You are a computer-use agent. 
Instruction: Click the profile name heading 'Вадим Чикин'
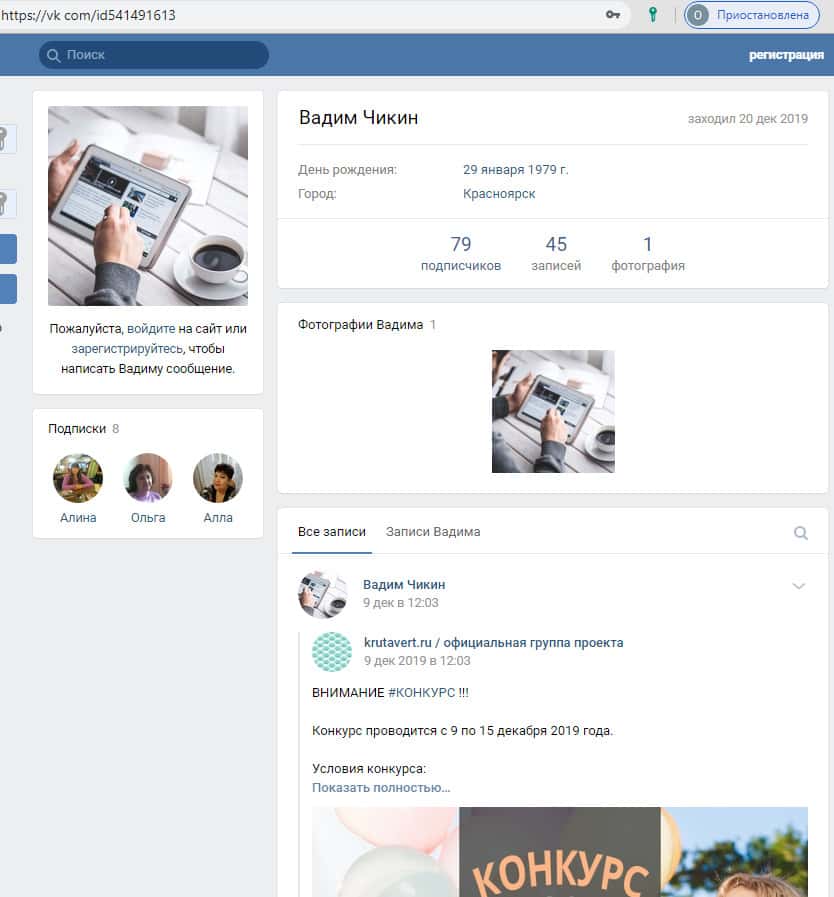click(358, 117)
